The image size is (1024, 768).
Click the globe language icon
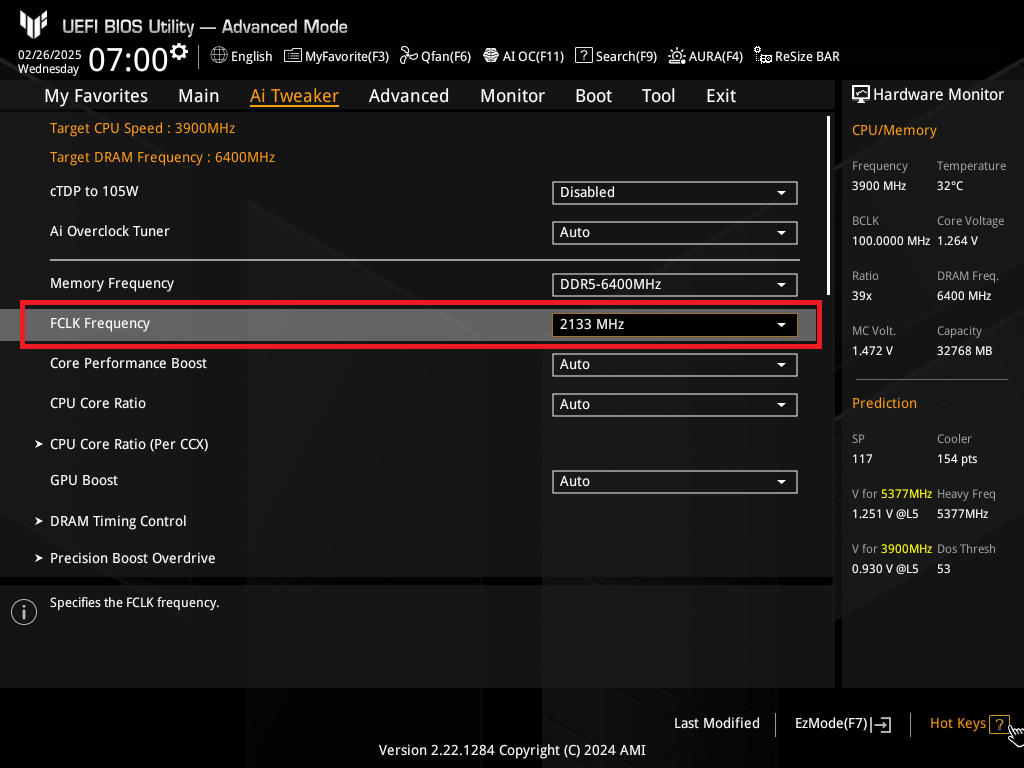point(219,56)
